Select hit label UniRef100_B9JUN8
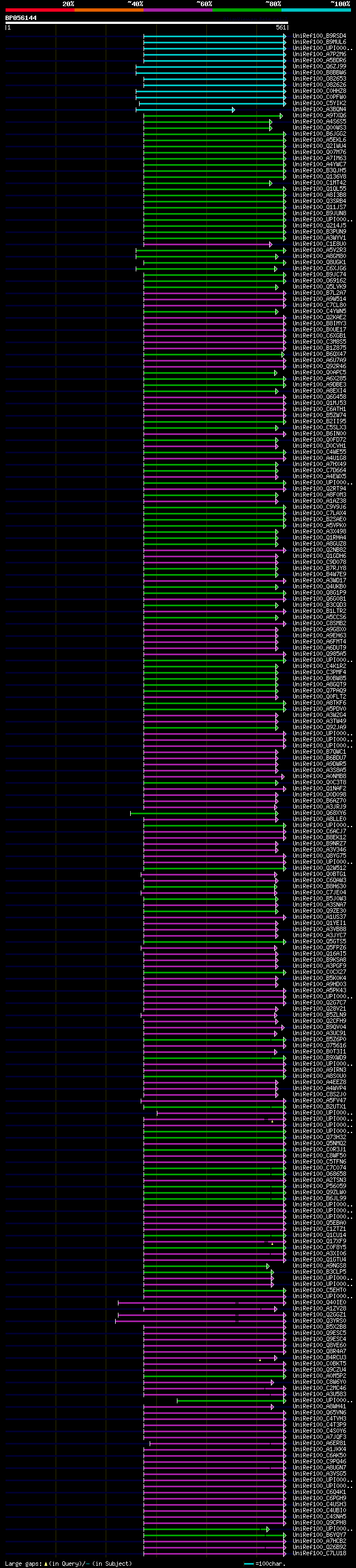The width and height of the screenshot is (356, 1568). (x=319, y=213)
